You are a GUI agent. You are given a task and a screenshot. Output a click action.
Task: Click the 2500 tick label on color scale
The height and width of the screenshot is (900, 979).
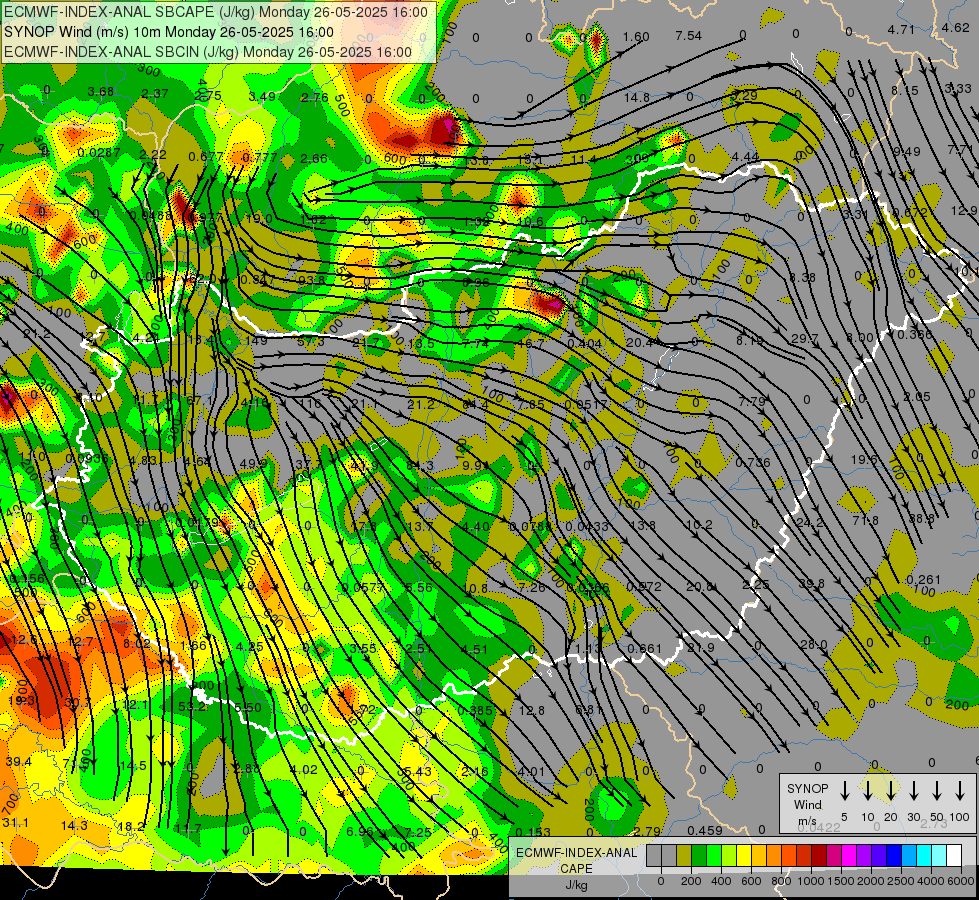coord(900,881)
